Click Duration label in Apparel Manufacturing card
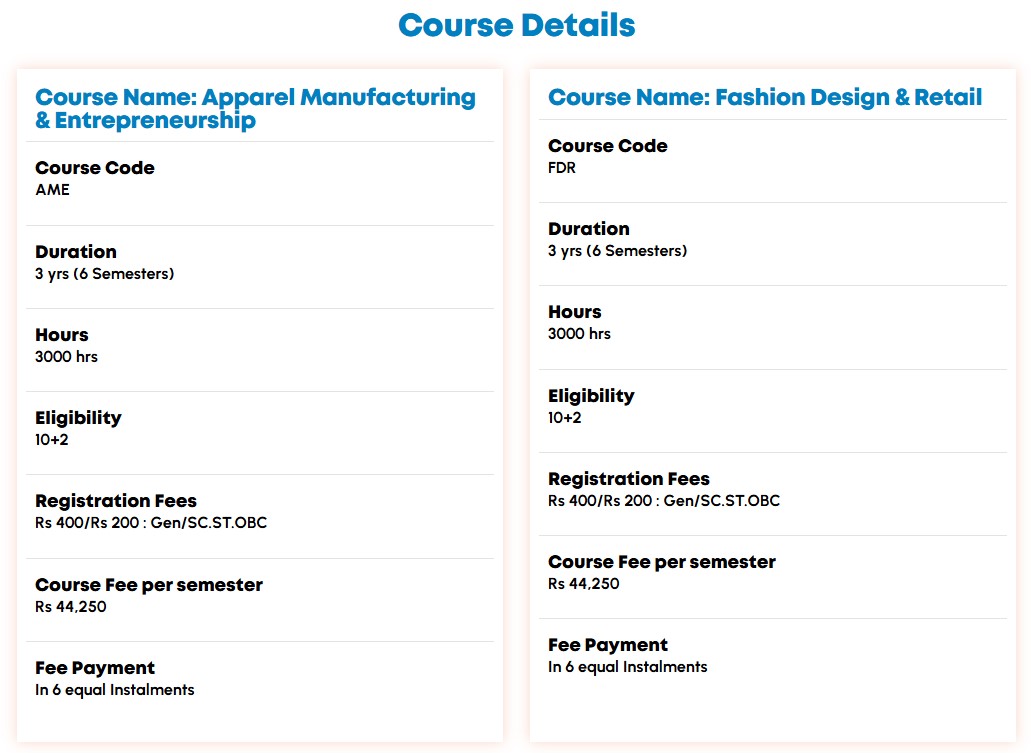 (76, 252)
